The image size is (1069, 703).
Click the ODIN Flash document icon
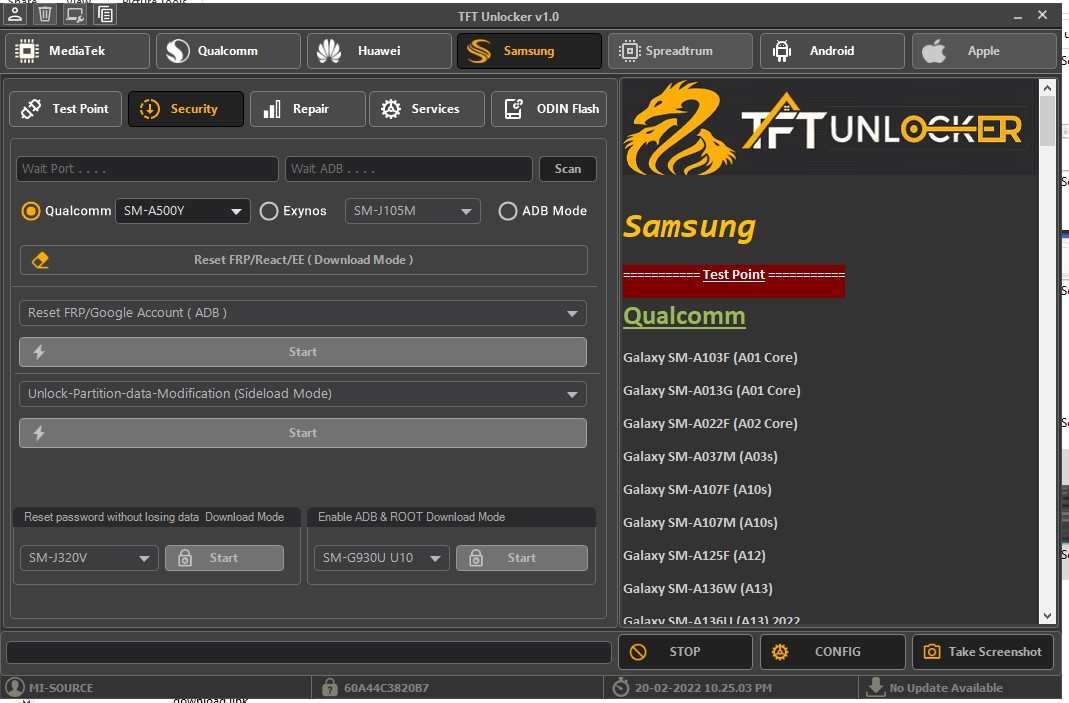513,109
